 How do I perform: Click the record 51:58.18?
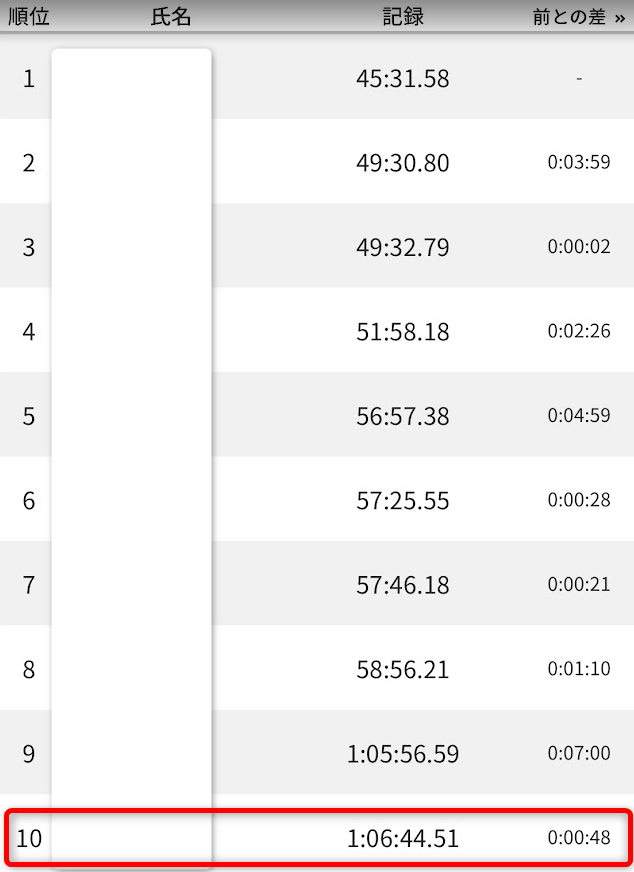(403, 331)
